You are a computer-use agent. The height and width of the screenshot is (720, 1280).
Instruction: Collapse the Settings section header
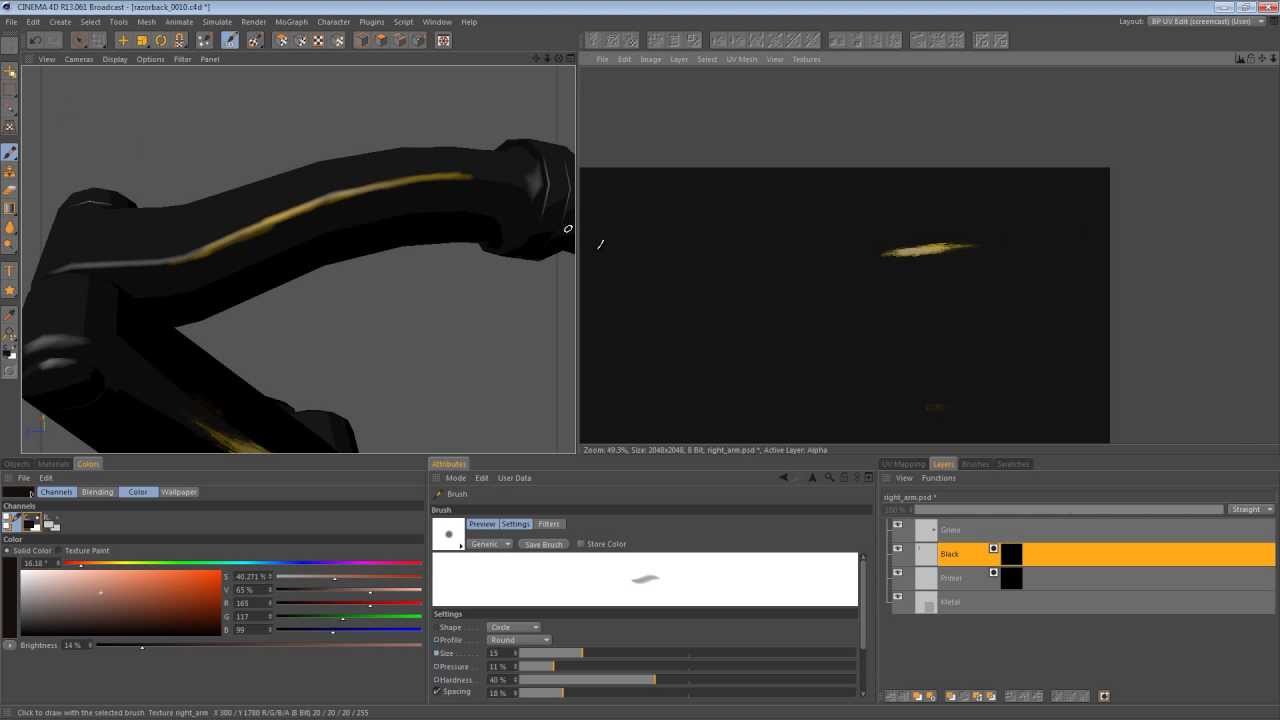click(x=448, y=614)
